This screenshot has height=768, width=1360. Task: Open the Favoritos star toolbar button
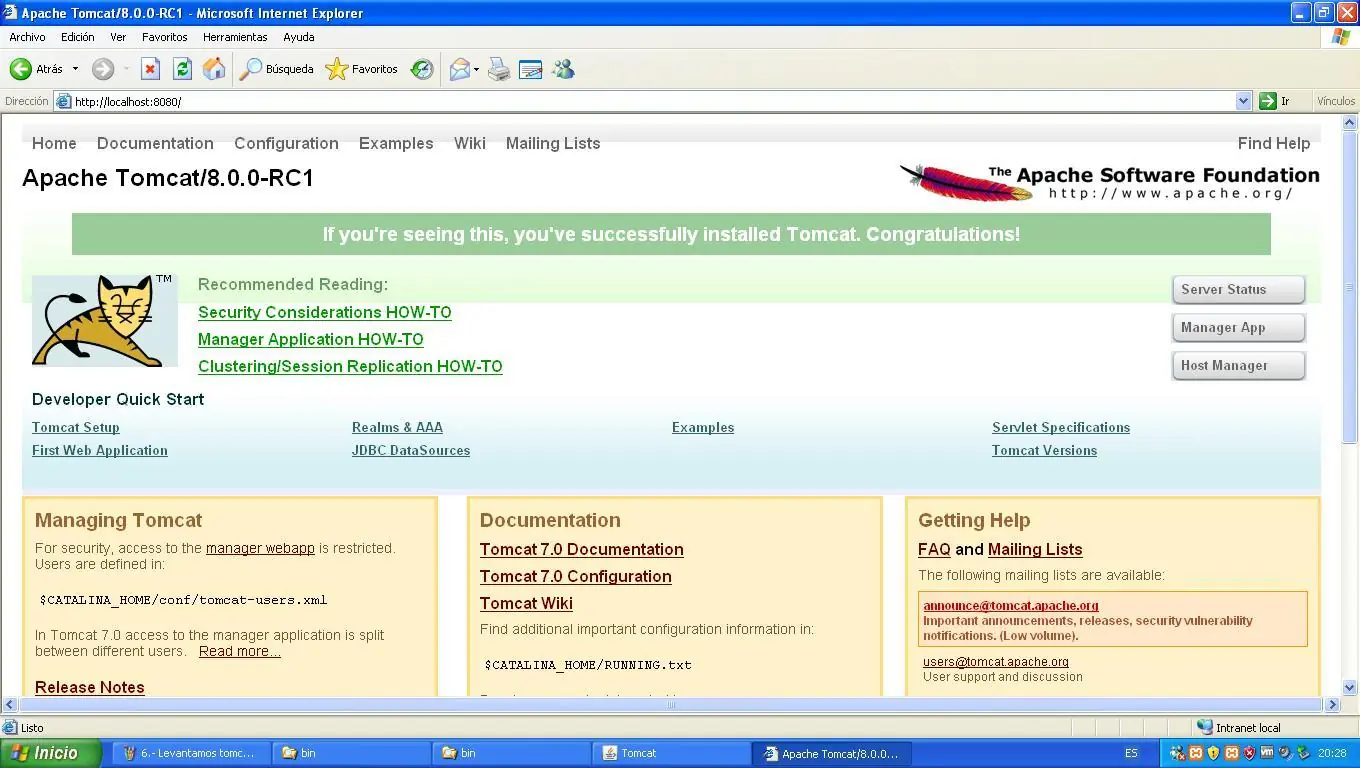(362, 69)
